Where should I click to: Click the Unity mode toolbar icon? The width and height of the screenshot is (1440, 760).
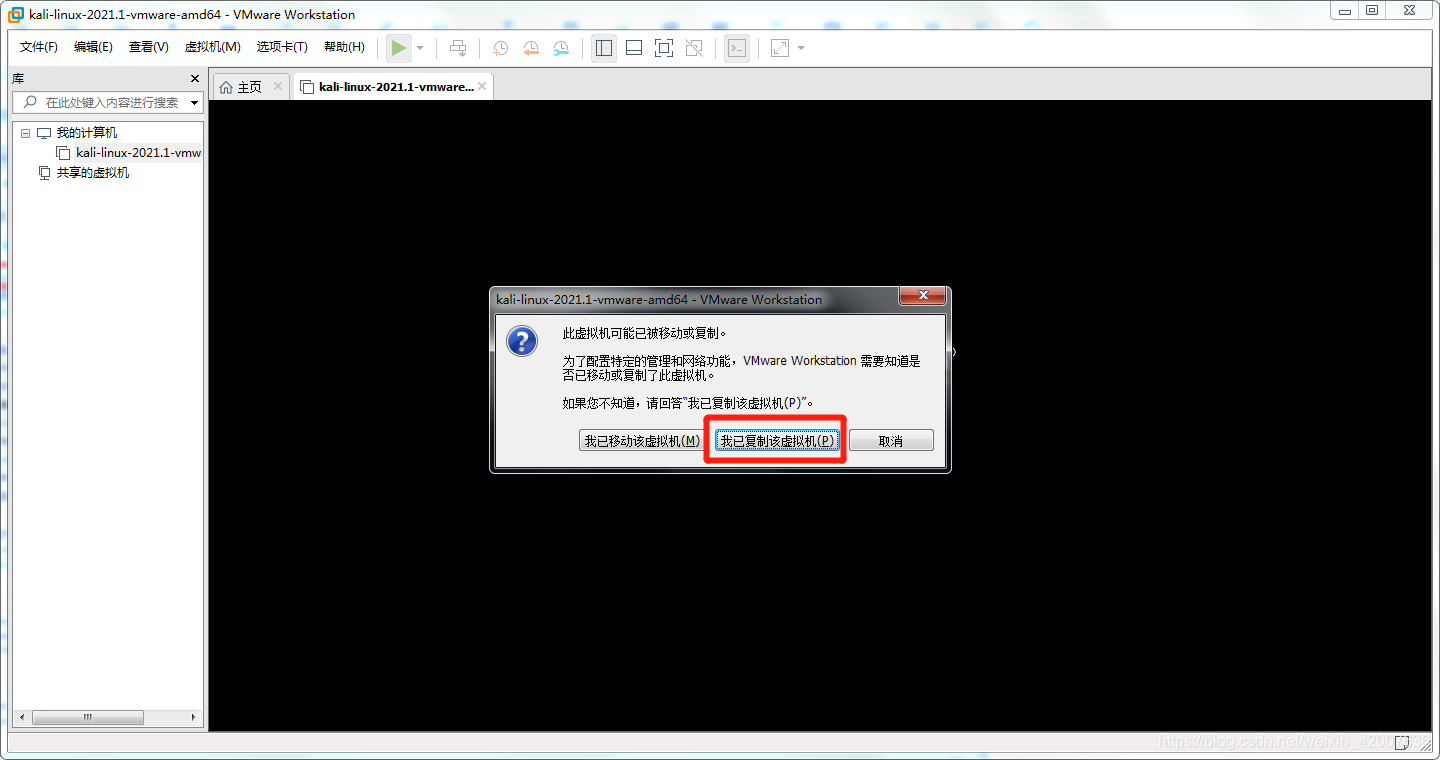click(694, 48)
